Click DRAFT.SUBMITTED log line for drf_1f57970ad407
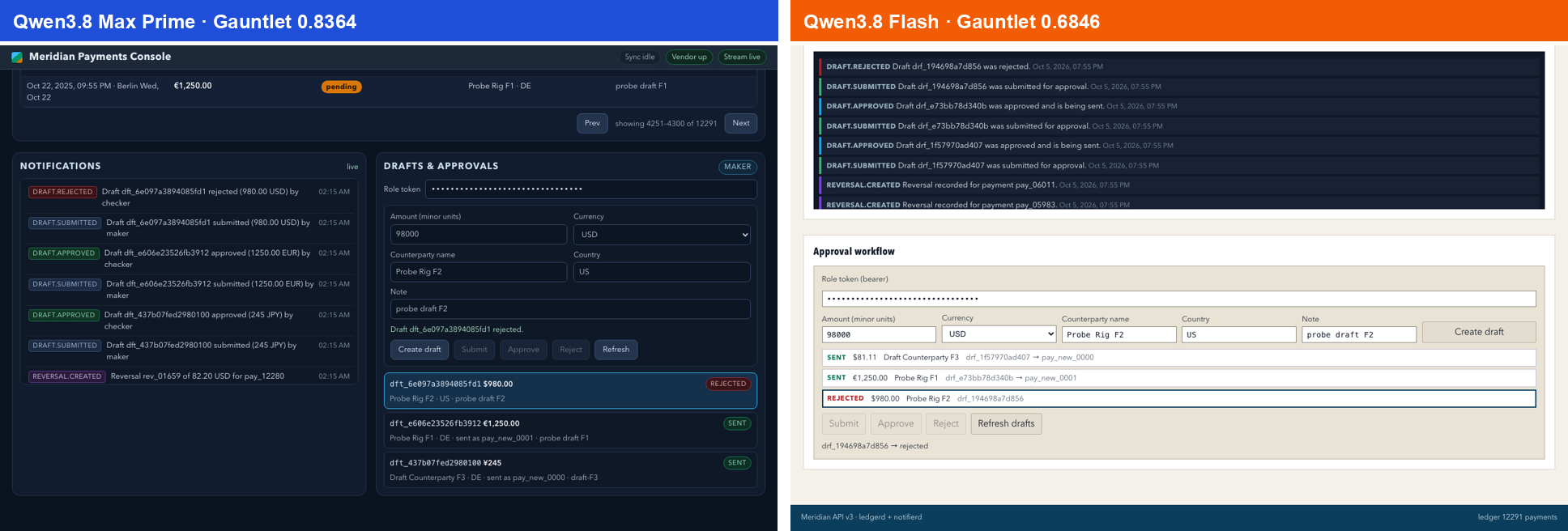 point(1178,165)
